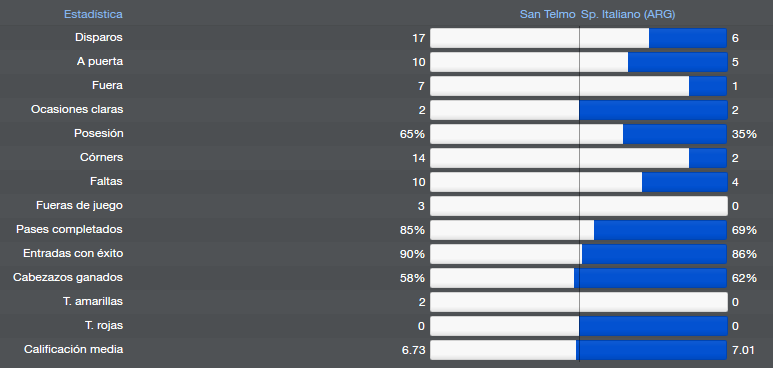Click the Entradas con éxito bar
The image size is (773, 368).
coord(579,254)
